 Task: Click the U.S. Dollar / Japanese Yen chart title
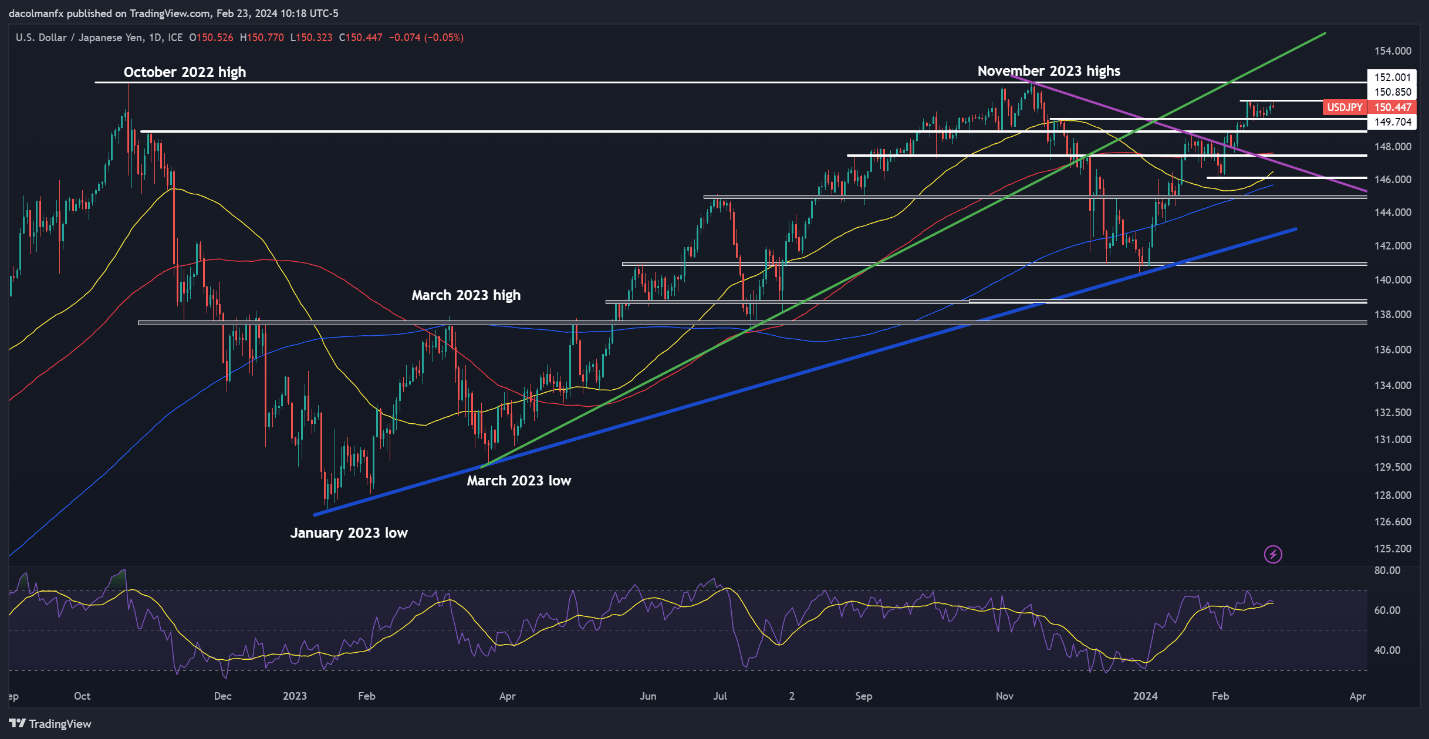(x=83, y=37)
